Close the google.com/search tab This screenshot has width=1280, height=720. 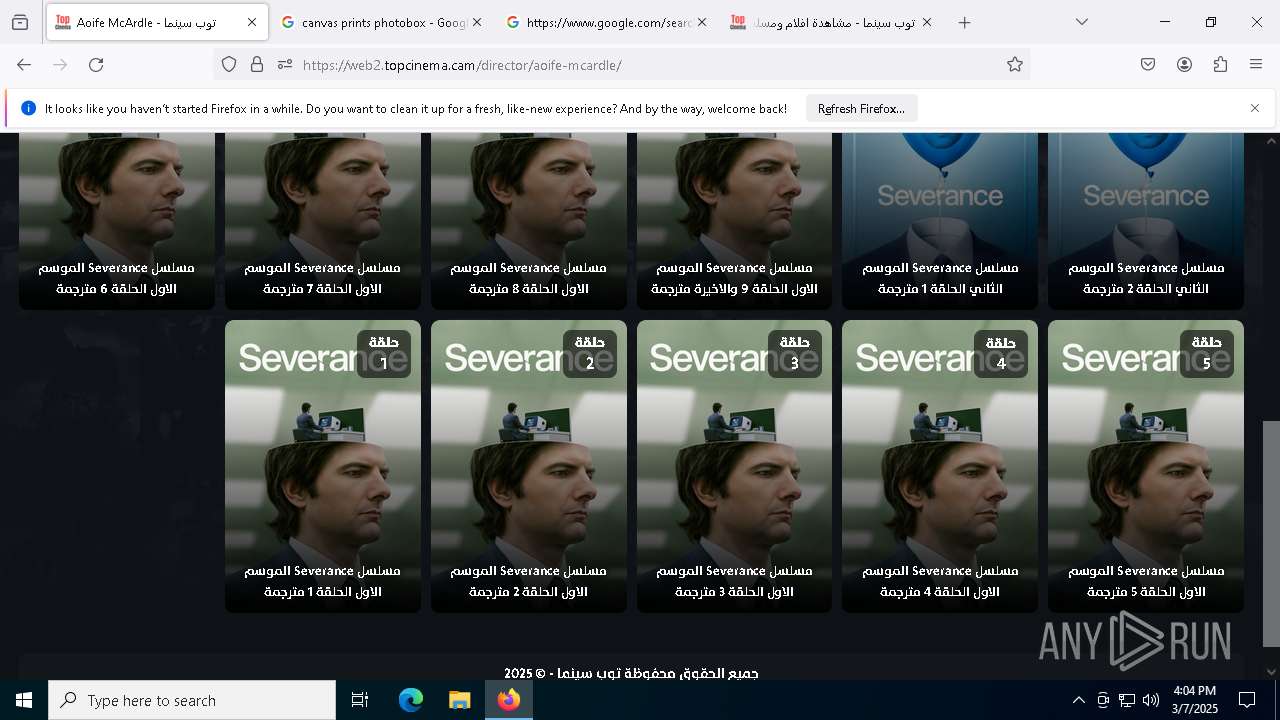click(702, 22)
